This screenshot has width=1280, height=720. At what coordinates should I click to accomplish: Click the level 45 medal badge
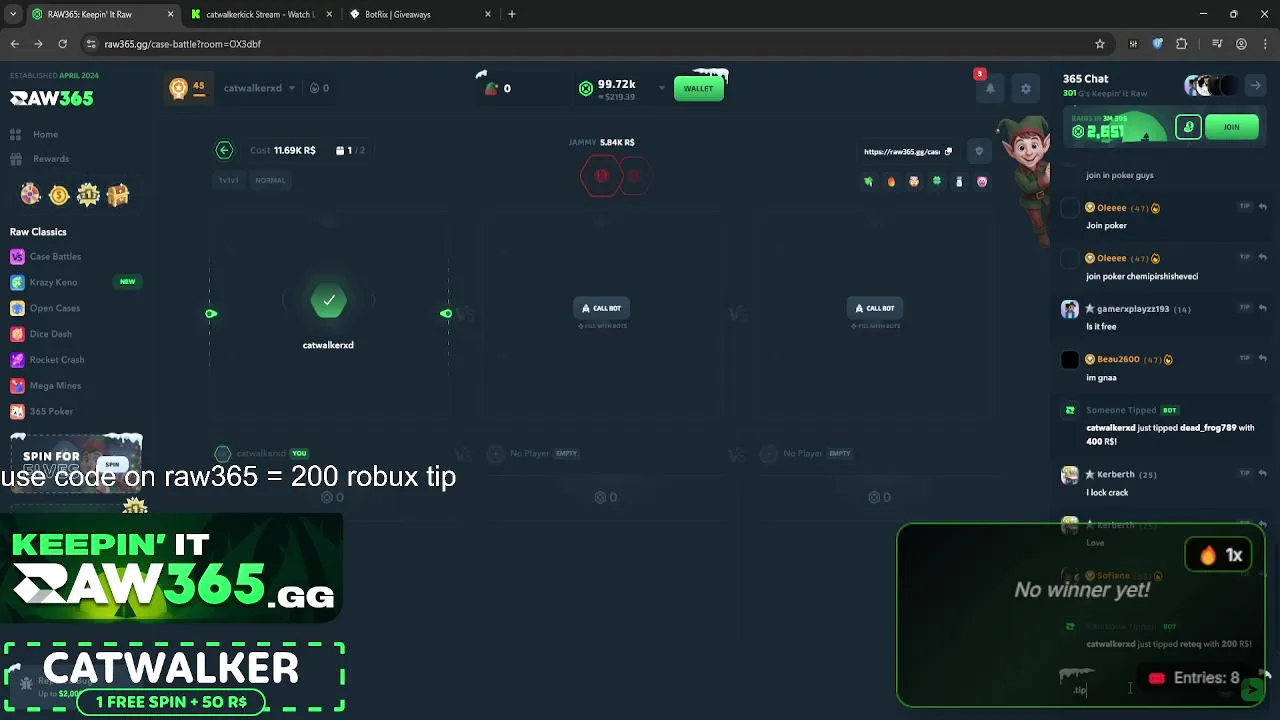(x=187, y=88)
